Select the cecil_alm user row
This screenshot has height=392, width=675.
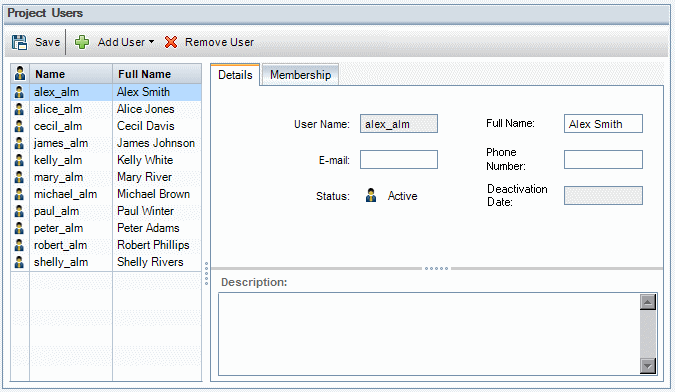pos(106,126)
